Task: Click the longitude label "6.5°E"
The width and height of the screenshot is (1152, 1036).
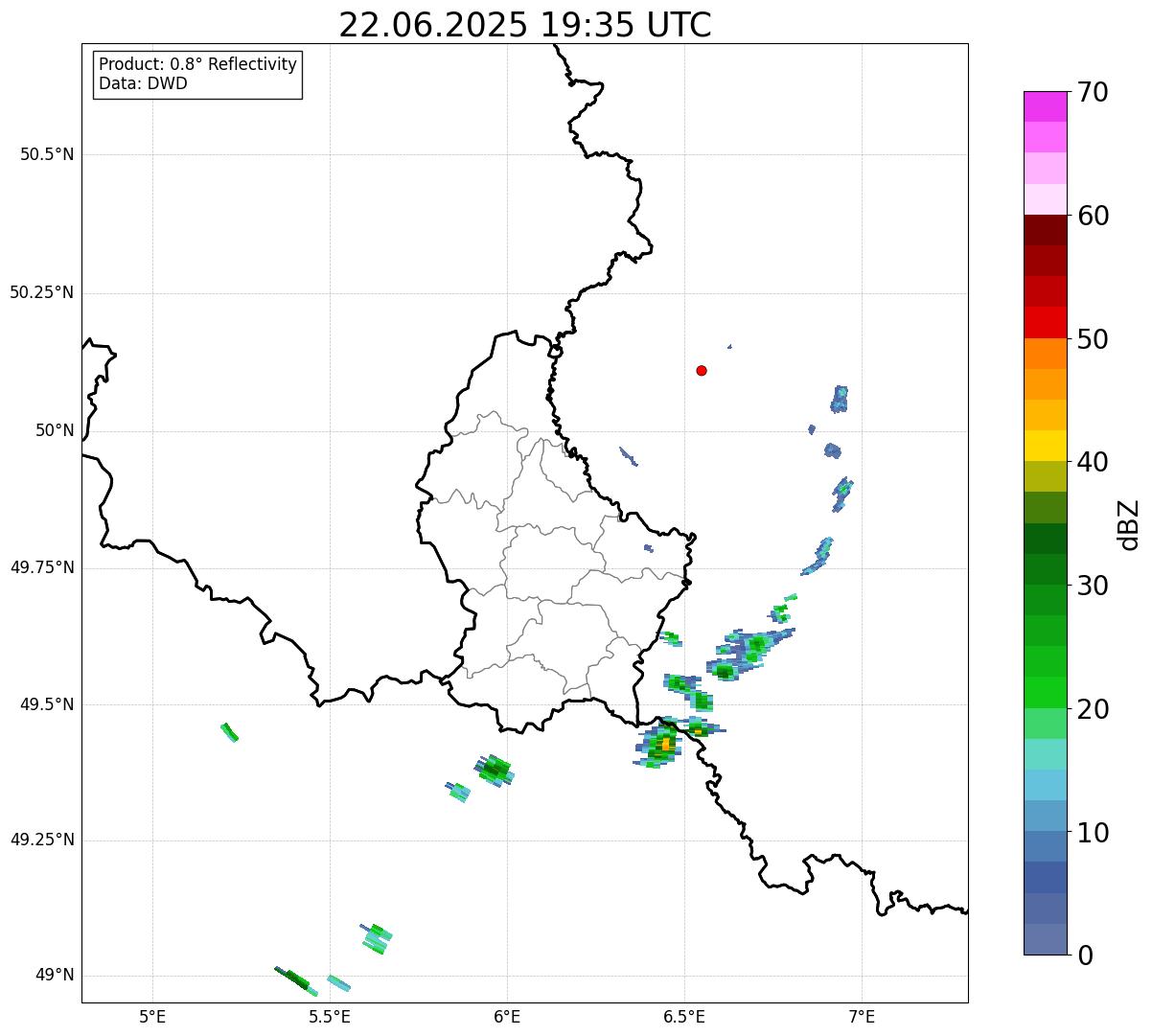Action: point(684,1016)
